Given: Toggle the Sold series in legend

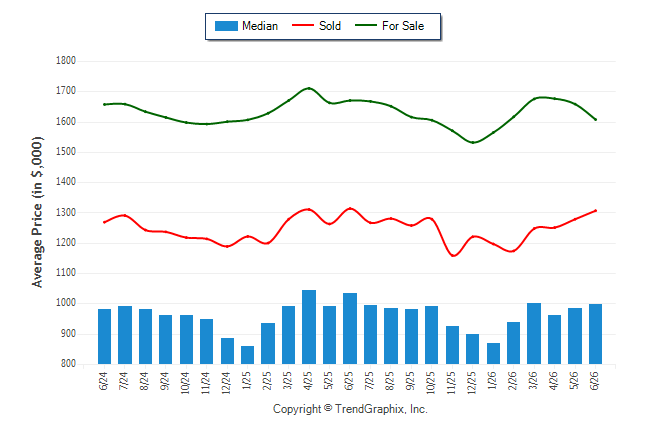Looking at the screenshot, I should click(x=316, y=26).
